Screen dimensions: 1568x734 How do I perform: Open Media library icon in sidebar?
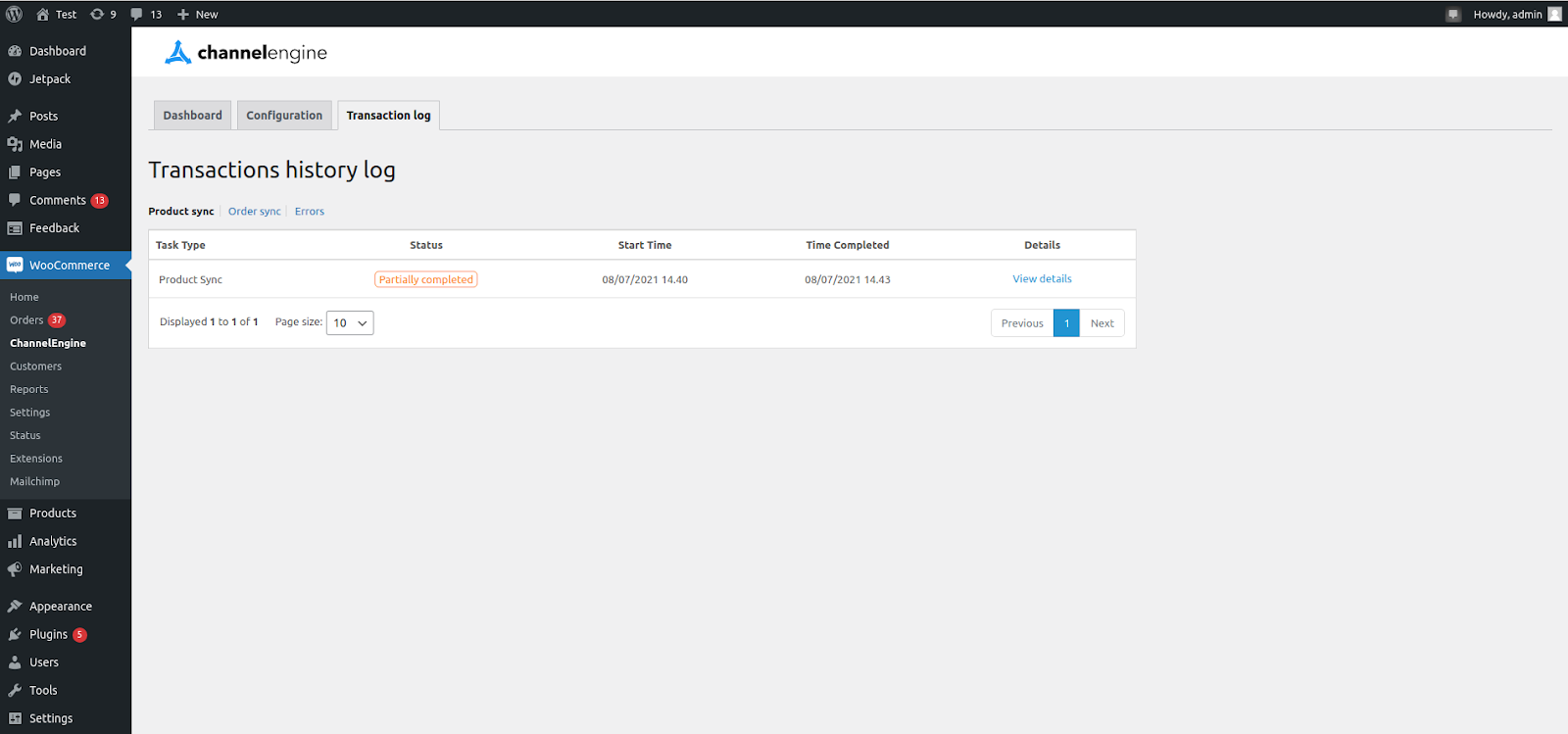[x=15, y=144]
